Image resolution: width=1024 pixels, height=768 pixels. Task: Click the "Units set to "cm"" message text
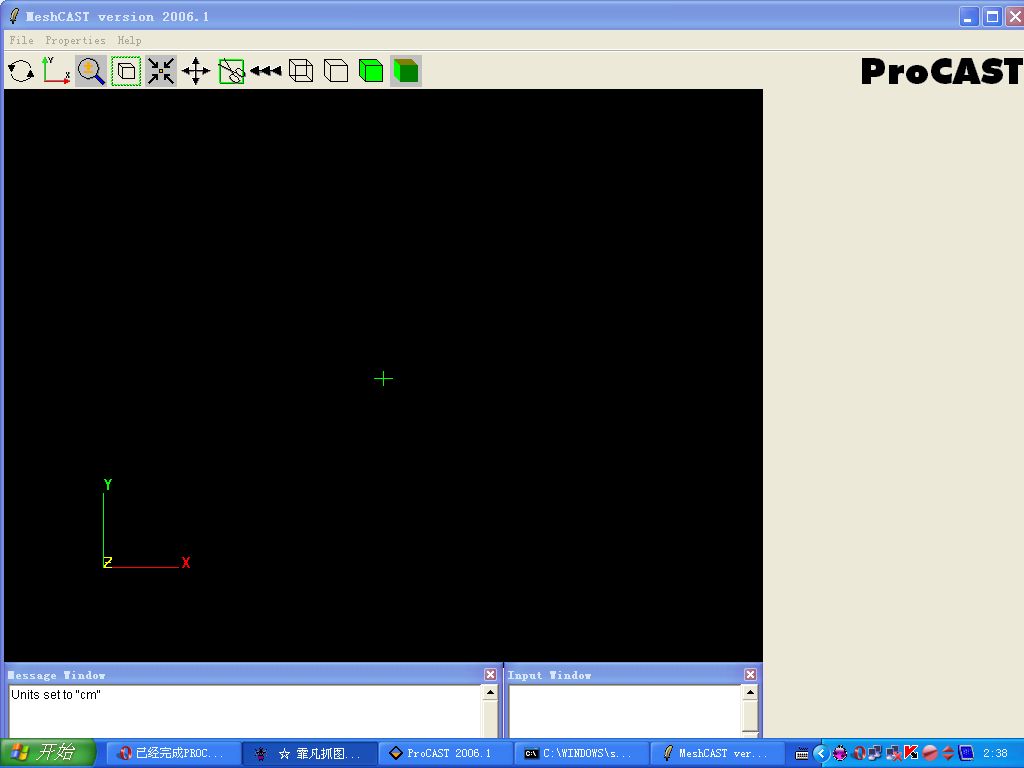(56, 695)
